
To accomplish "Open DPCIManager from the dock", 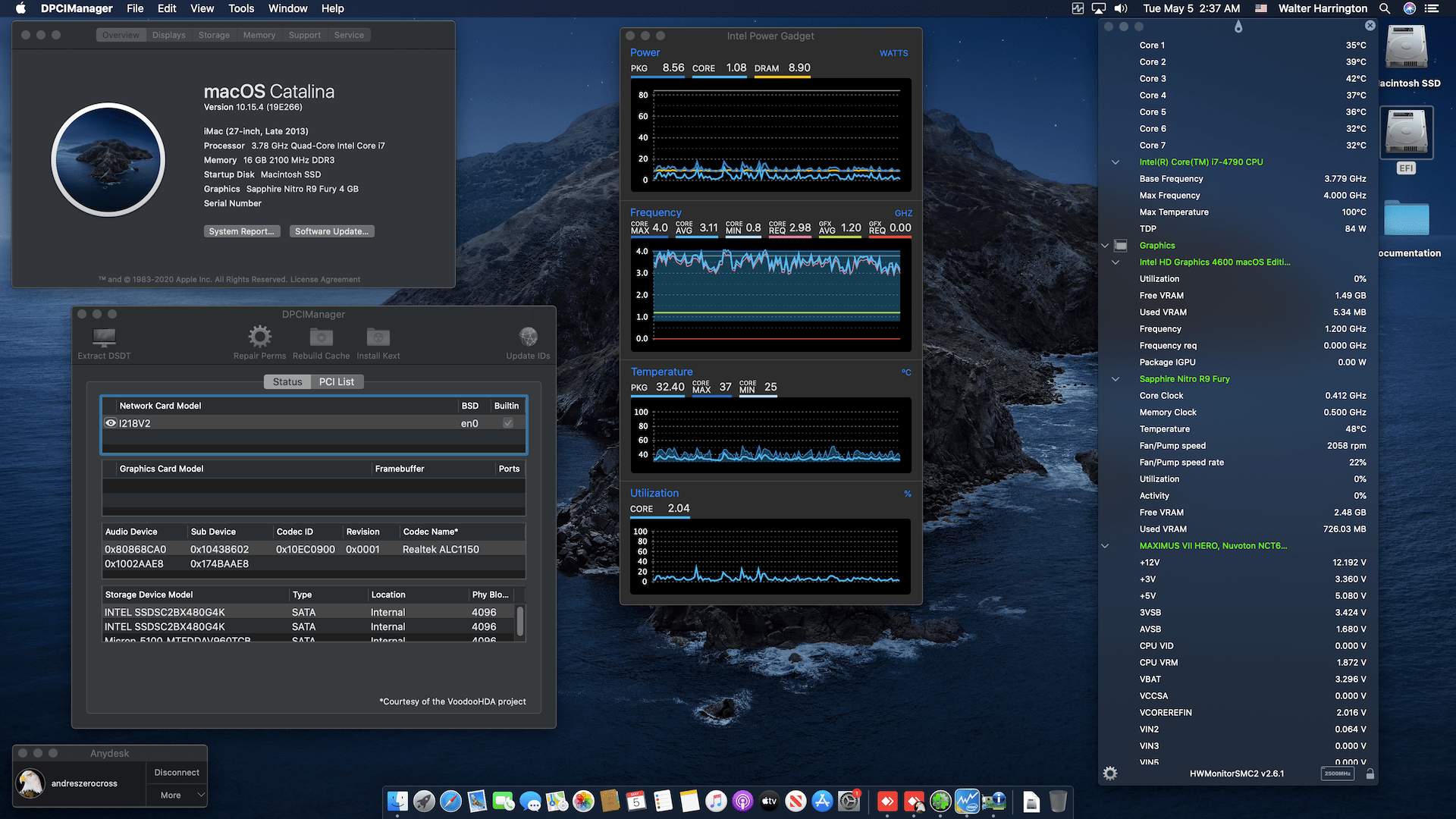I will [x=993, y=801].
